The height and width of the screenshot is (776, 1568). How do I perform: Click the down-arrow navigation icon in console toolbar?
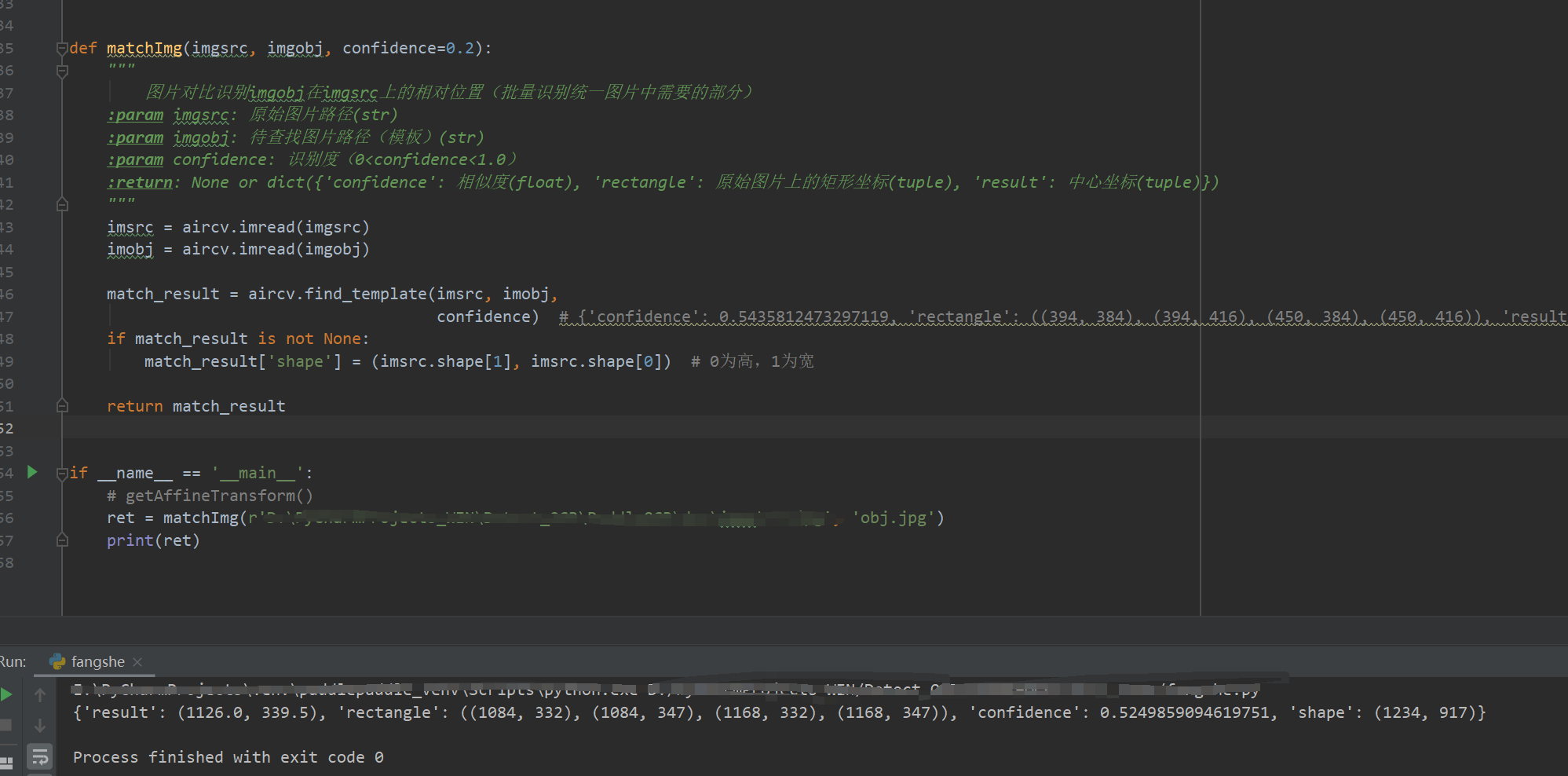click(40, 725)
